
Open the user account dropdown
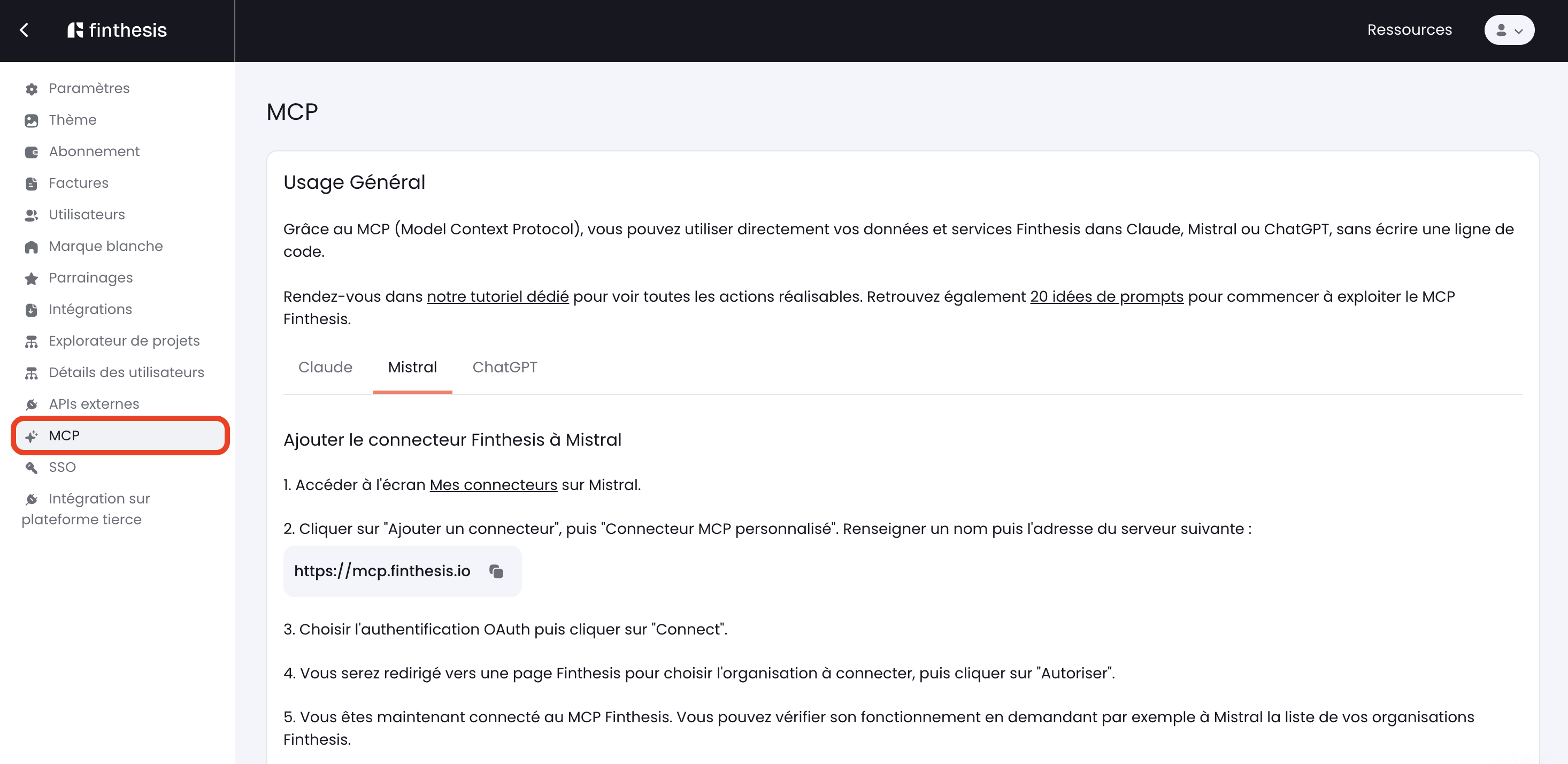(x=1509, y=30)
